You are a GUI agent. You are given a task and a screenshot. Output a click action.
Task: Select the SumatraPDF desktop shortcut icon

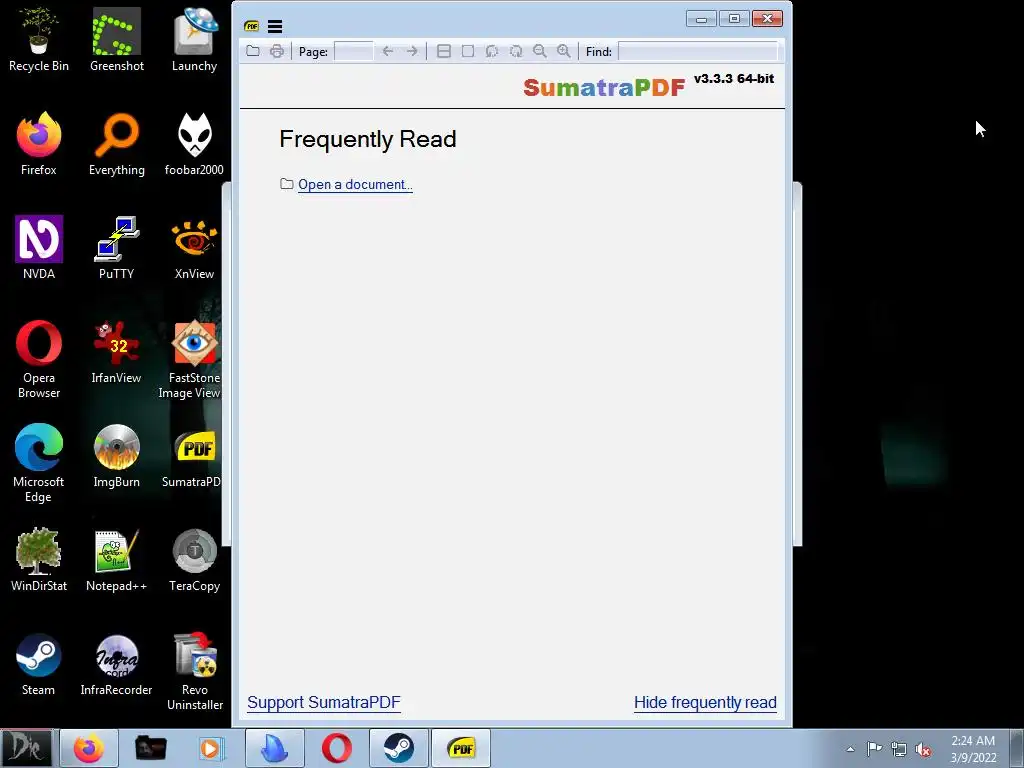(193, 455)
